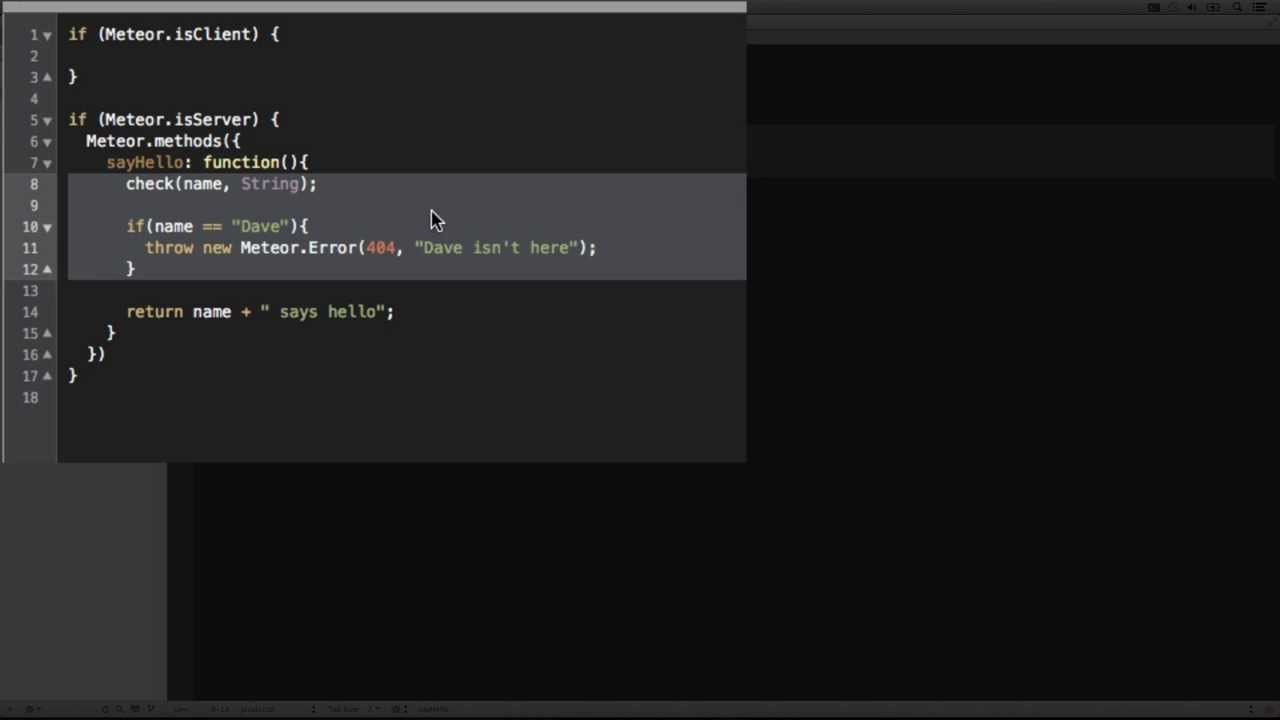Click the "return" keyword on line 14
1280x720 pixels.
click(x=154, y=311)
